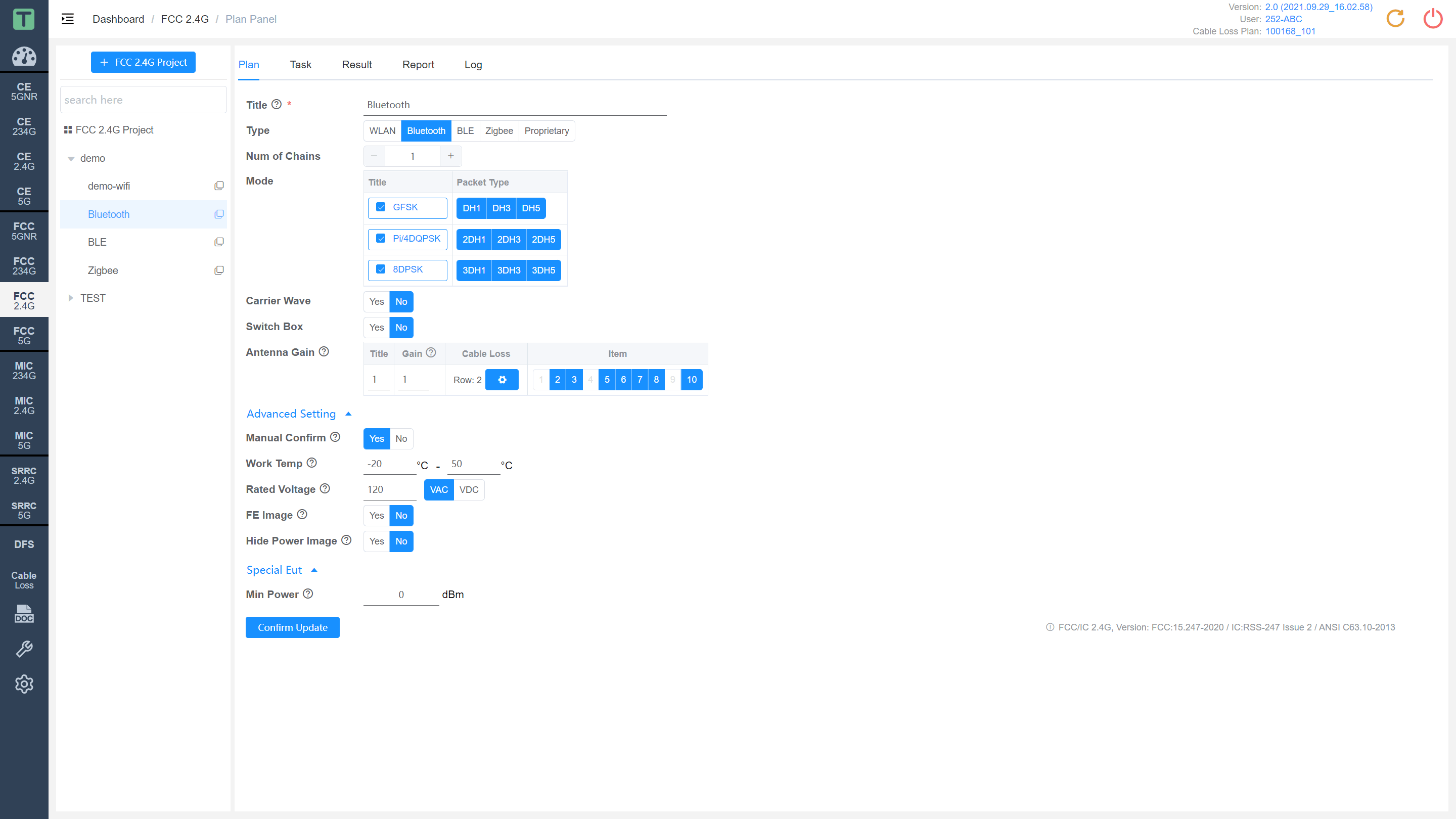Collapse the Special Eut section
The image size is (1456, 819).
pos(282,570)
